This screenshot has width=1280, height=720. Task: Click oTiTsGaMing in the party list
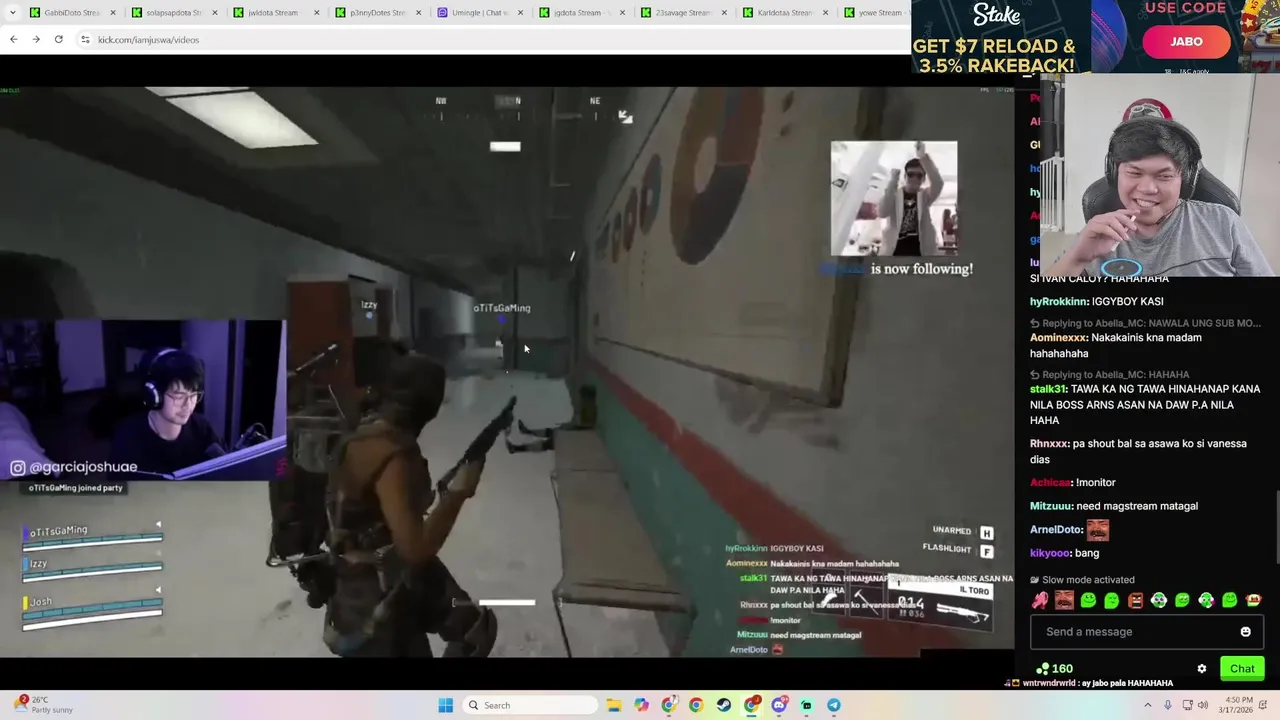58,531
